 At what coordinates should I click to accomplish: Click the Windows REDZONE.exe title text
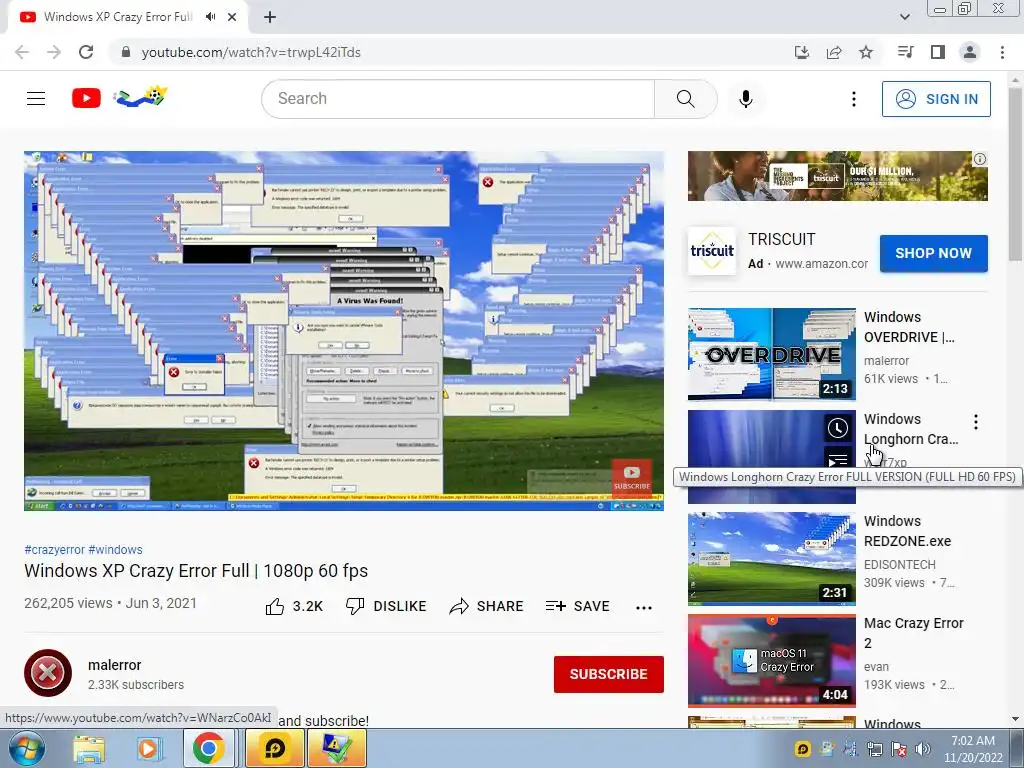[x=907, y=531]
